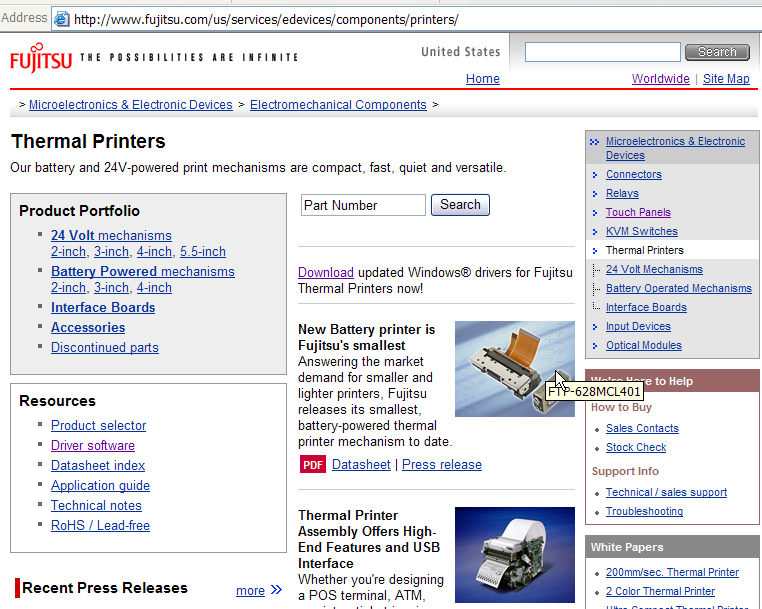This screenshot has height=609, width=762.
Task: Click the Part Number Search button
Action: click(460, 205)
